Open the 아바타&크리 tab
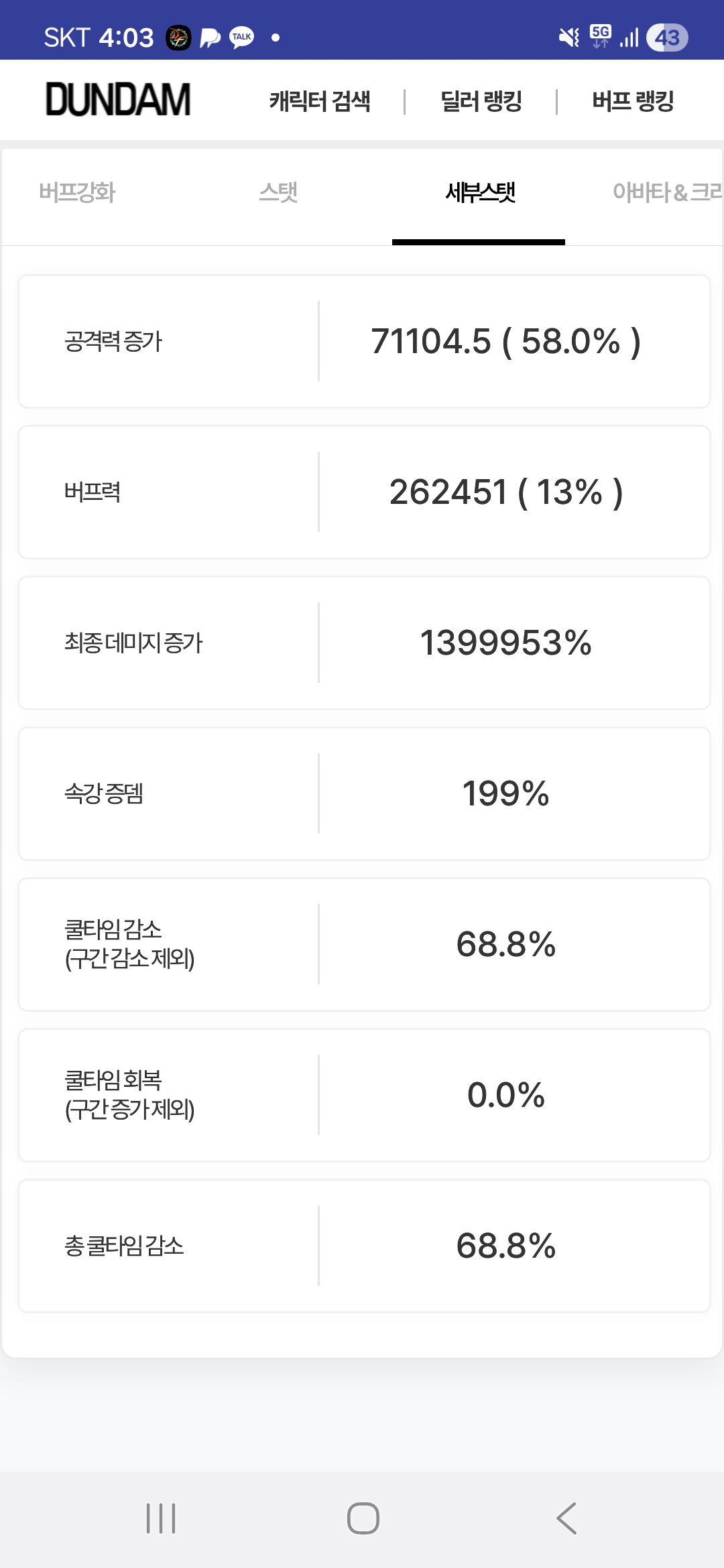This screenshot has height=1568, width=724. pos(666,193)
